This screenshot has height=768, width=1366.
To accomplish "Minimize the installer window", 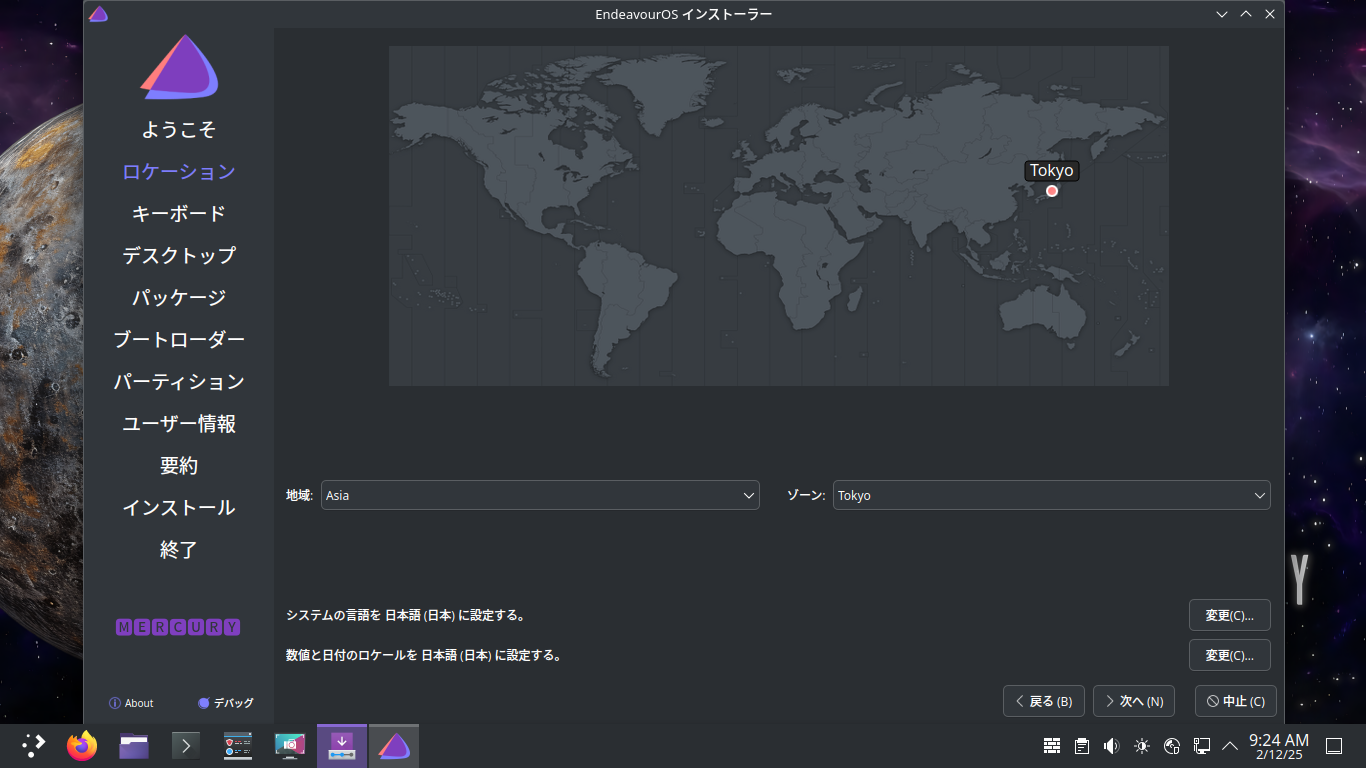I will (1221, 14).
